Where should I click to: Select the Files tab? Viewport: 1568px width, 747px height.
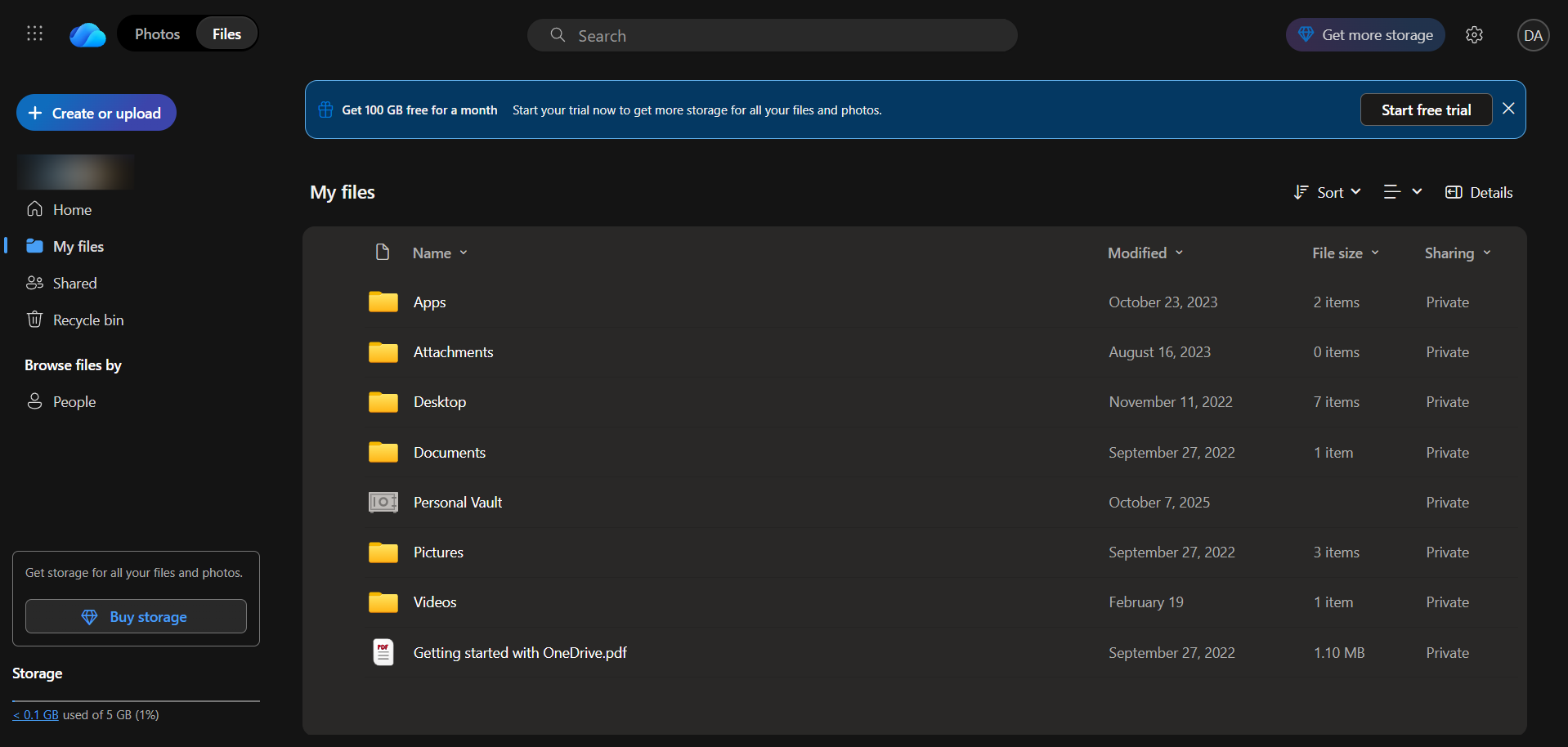pos(226,34)
